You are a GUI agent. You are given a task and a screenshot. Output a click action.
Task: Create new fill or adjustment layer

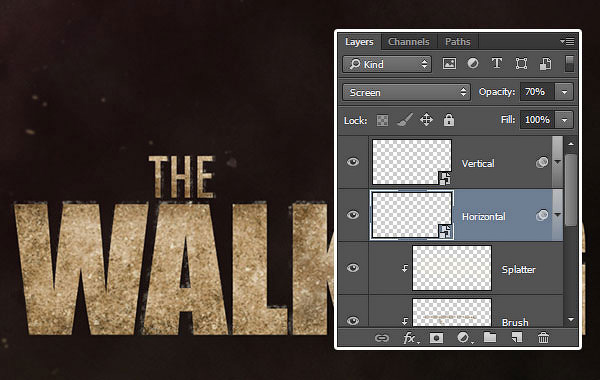pyautogui.click(x=464, y=338)
